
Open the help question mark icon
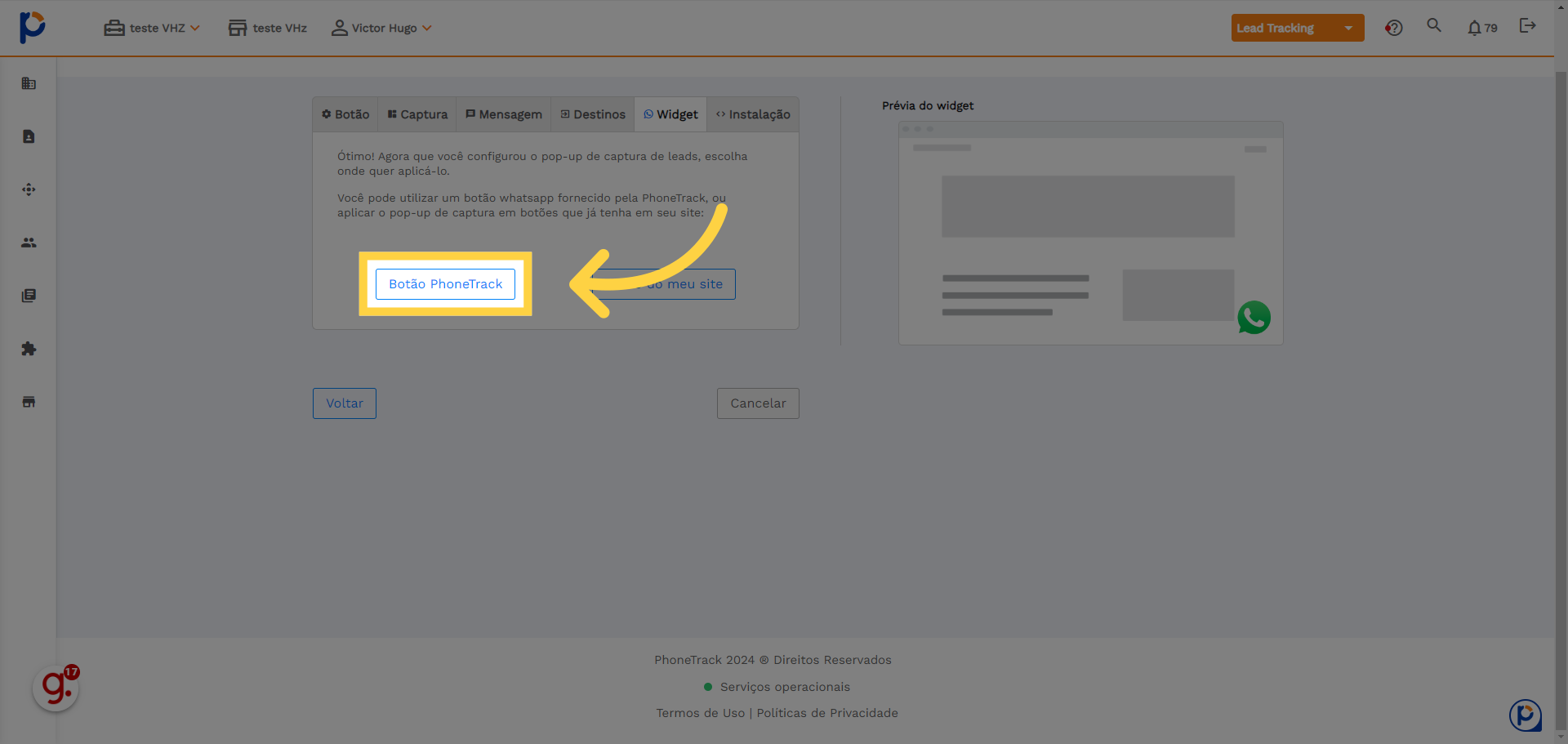tap(1394, 28)
